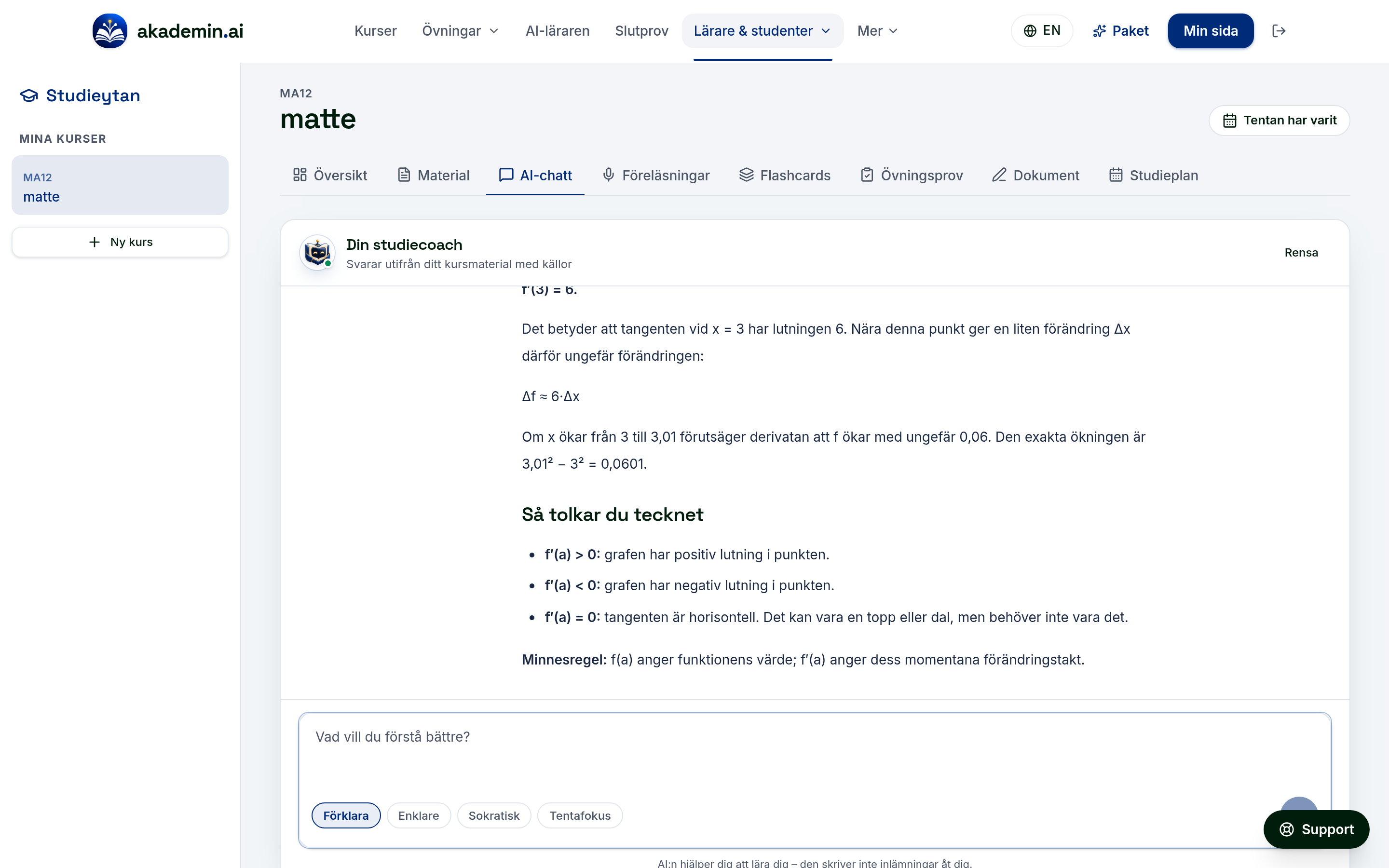The height and width of the screenshot is (868, 1389).
Task: Click the 'Så tolkar du tecknet' heading
Action: [612, 515]
